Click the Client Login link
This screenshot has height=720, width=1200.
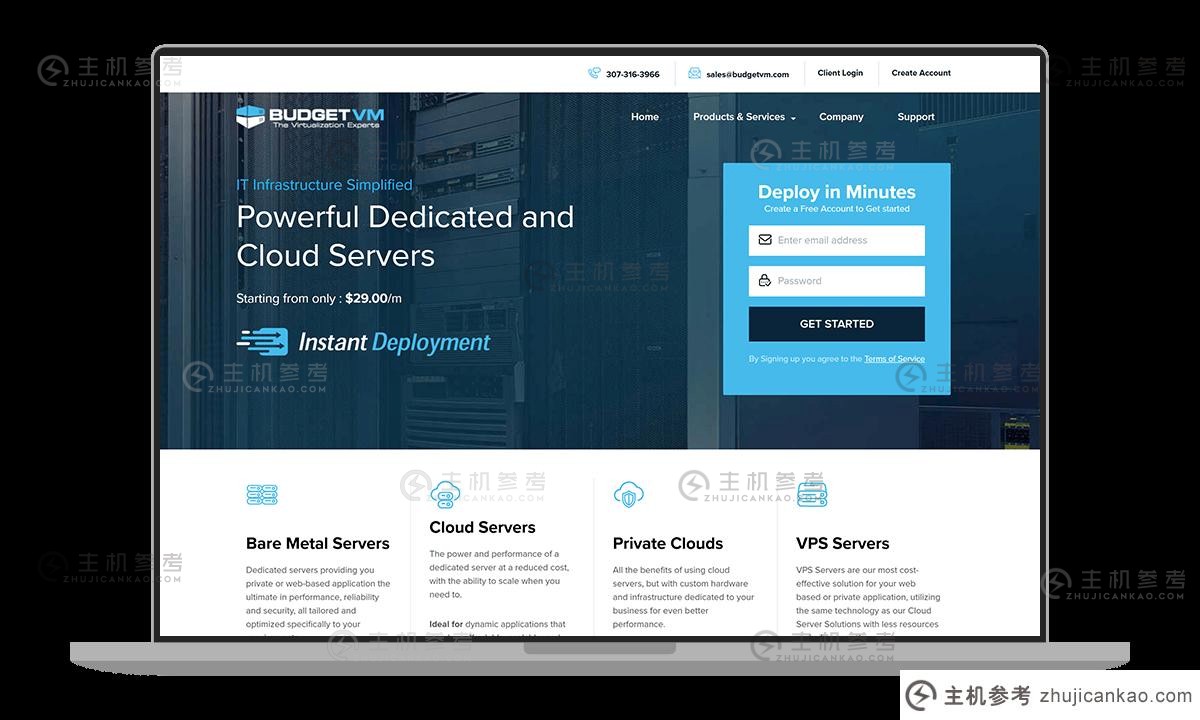pyautogui.click(x=840, y=73)
